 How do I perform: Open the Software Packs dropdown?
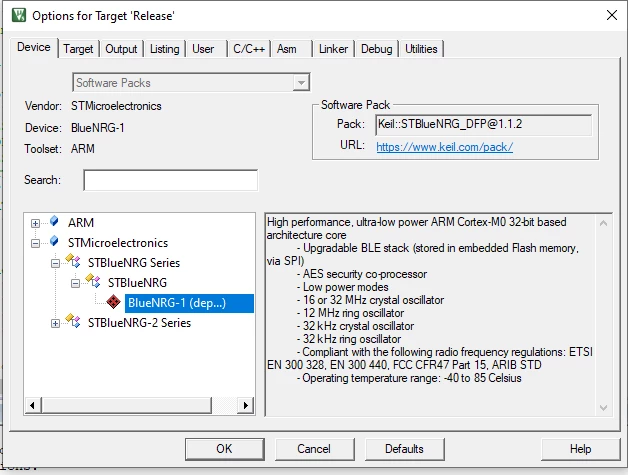[x=301, y=83]
